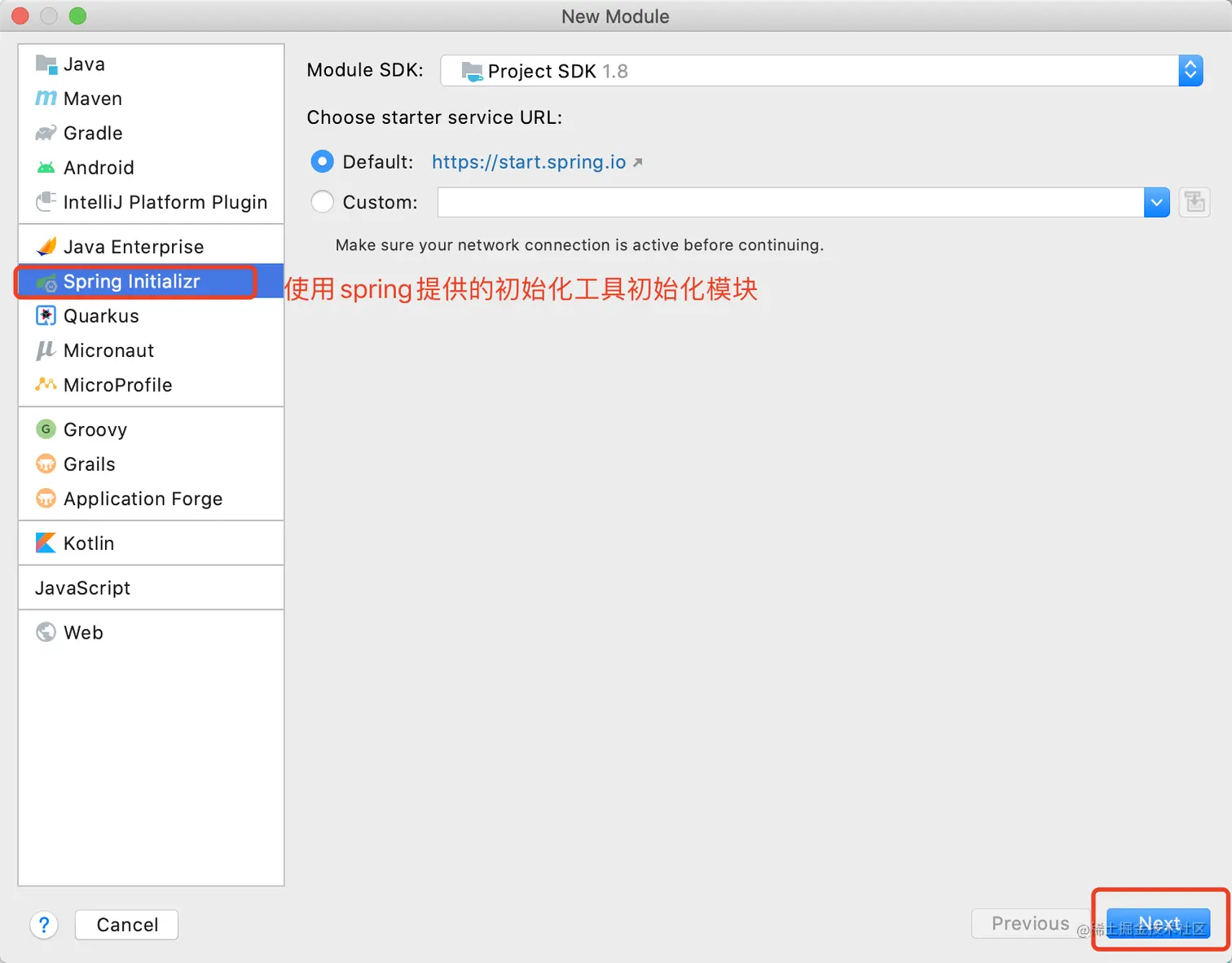The image size is (1232, 963).
Task: Click the Previous button
Action: (1031, 924)
